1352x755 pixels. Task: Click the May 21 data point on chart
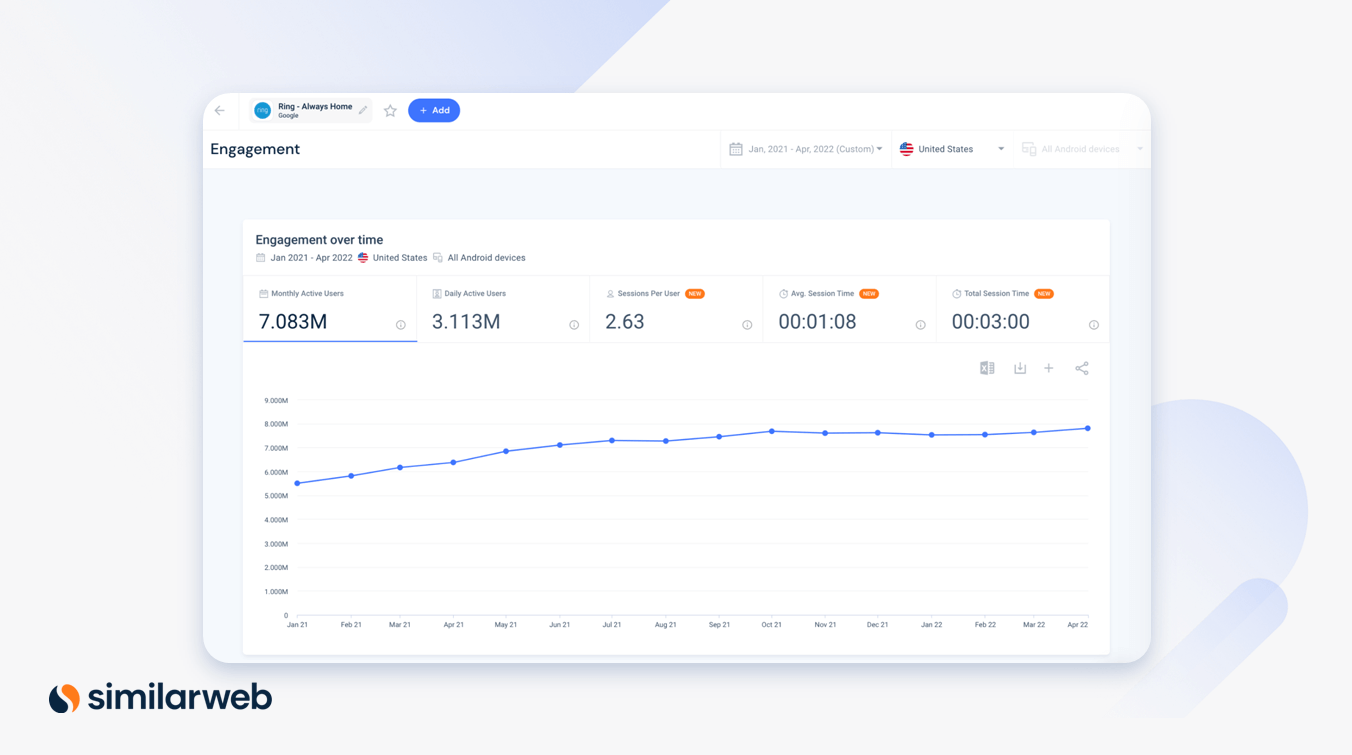(506, 451)
